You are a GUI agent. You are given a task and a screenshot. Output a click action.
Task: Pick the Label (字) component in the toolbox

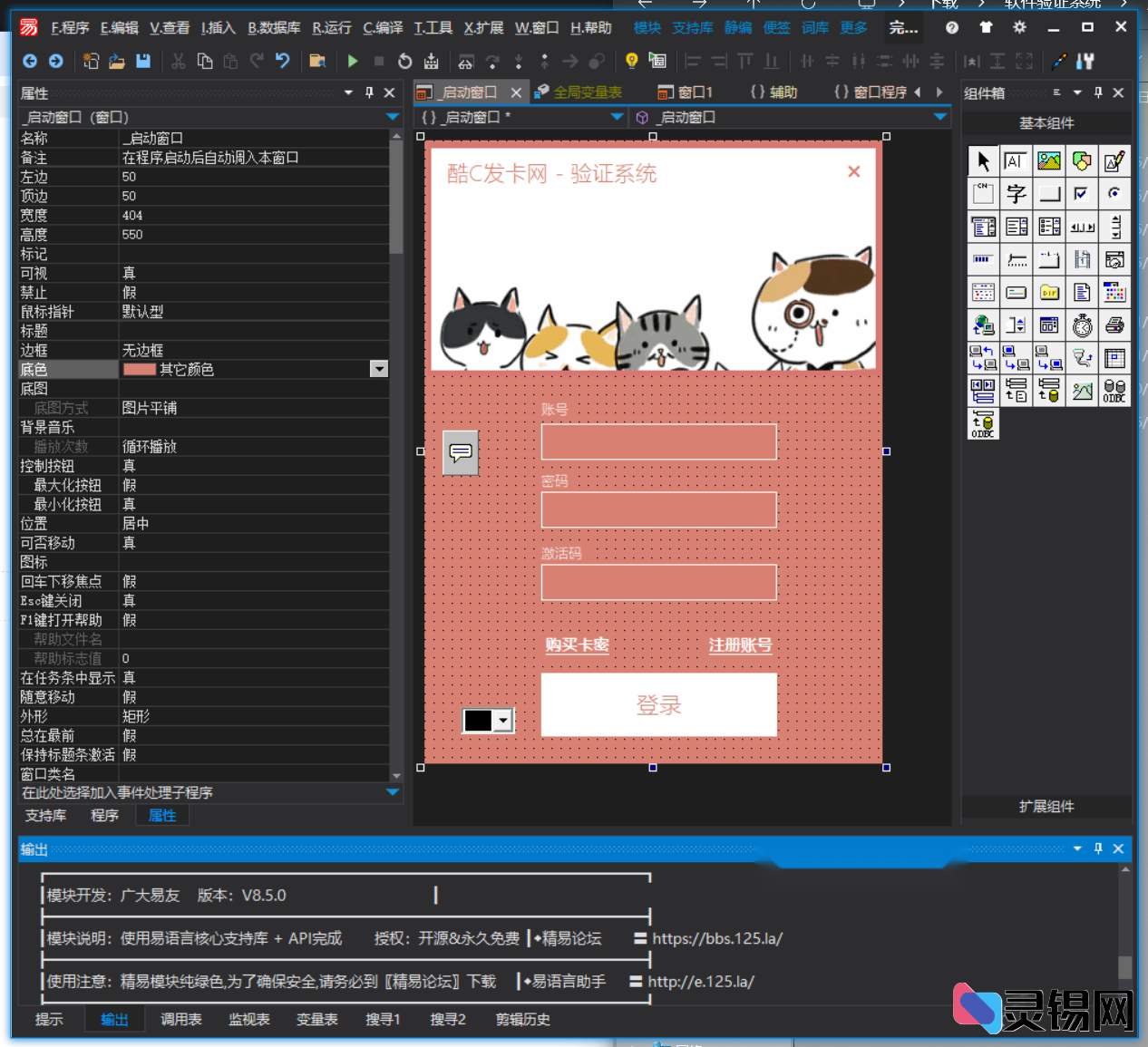tap(1017, 194)
